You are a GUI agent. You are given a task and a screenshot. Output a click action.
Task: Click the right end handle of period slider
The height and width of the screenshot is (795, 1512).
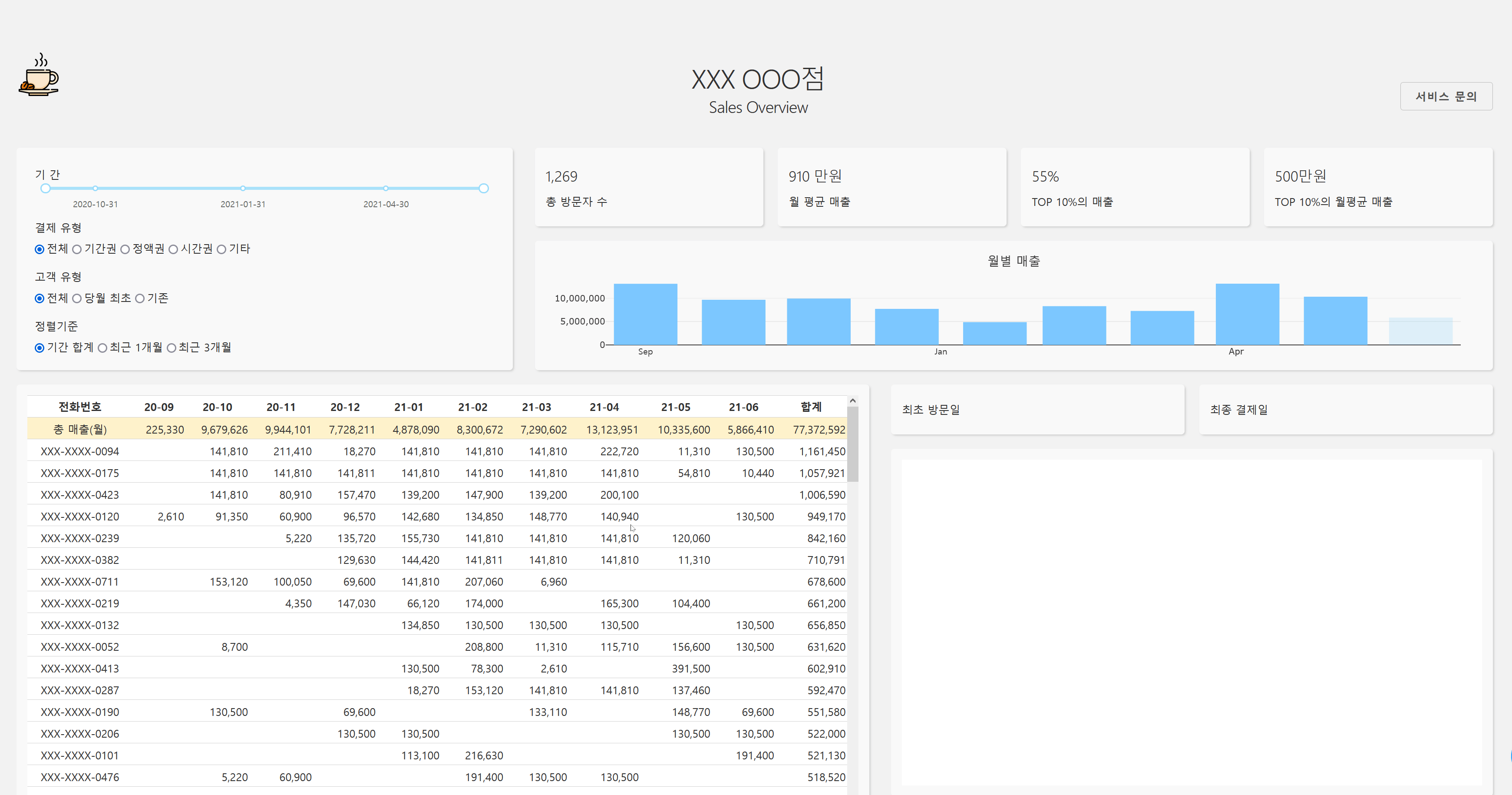[483, 189]
